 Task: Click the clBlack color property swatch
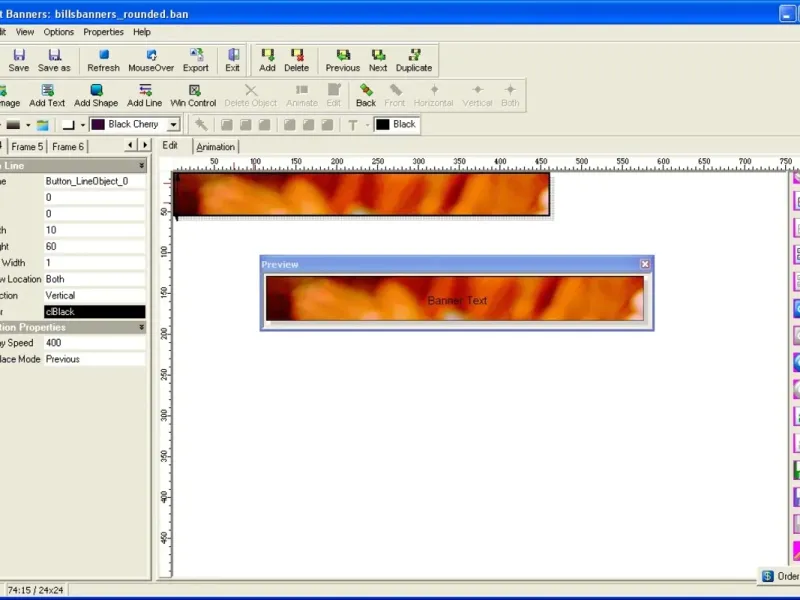pos(94,312)
